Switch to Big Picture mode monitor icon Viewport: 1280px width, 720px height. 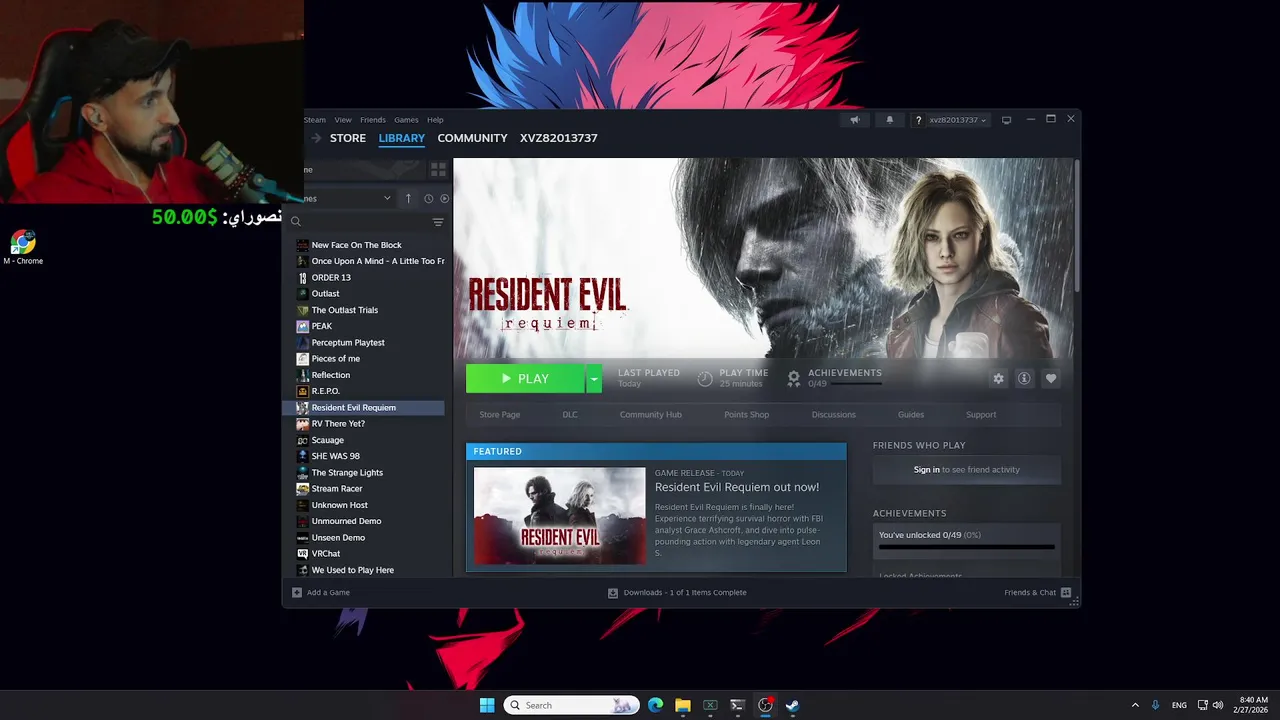coord(1006,120)
